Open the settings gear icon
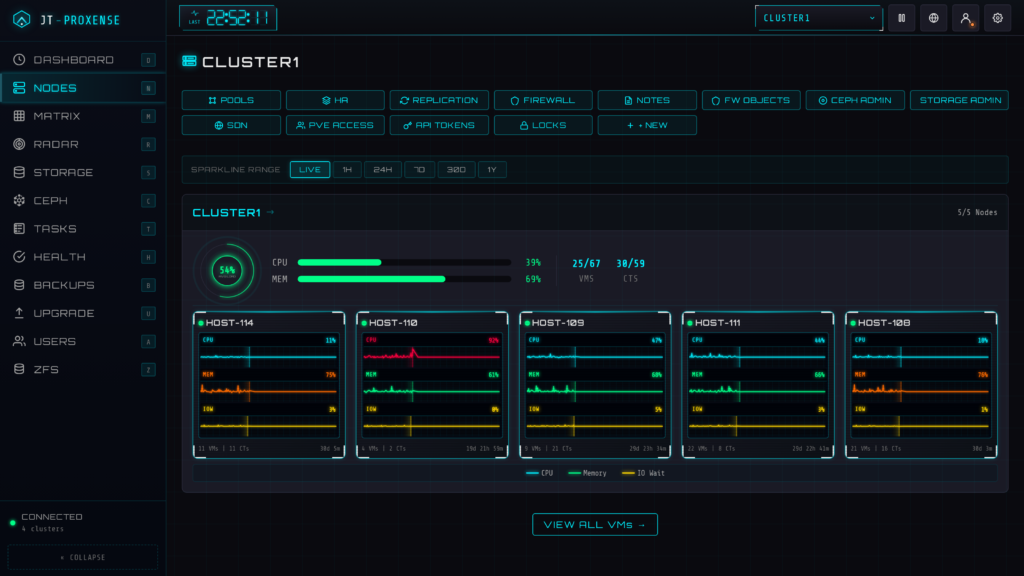This screenshot has width=1024, height=576. tap(997, 18)
